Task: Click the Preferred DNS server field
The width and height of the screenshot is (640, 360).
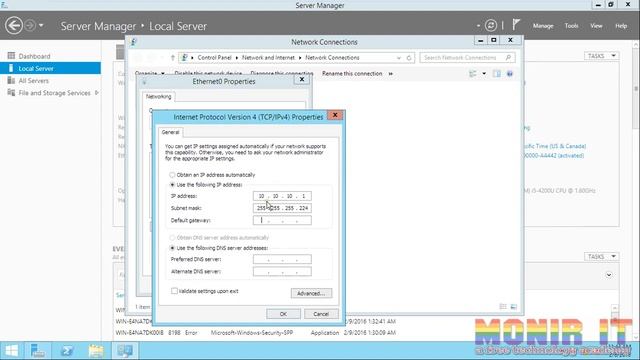Action: 282,259
